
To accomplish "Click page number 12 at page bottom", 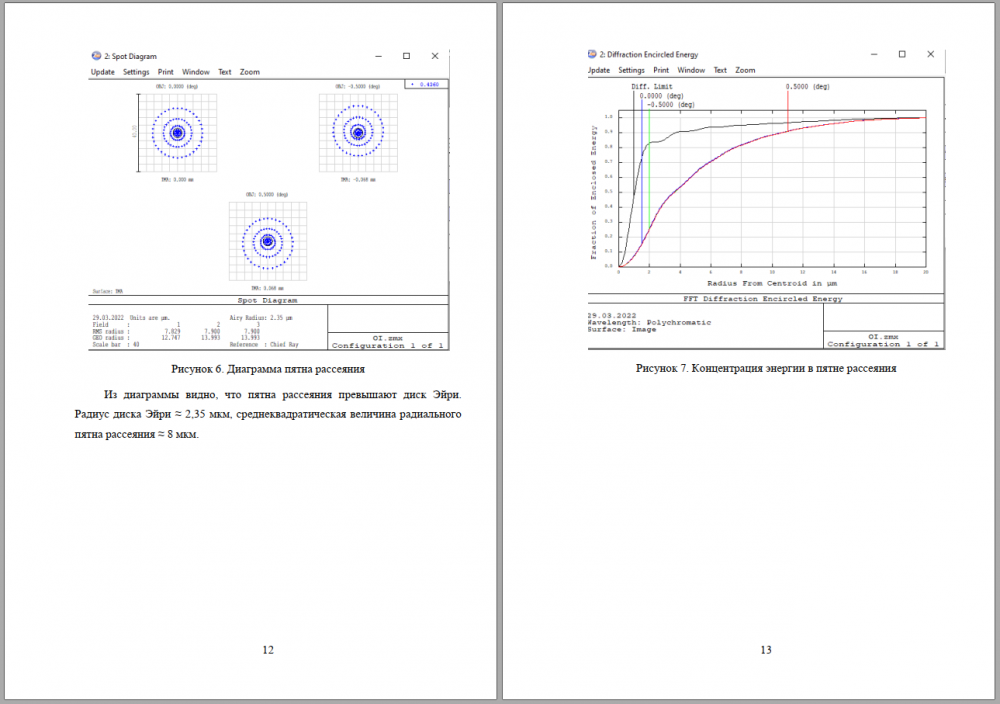I will (268, 650).
